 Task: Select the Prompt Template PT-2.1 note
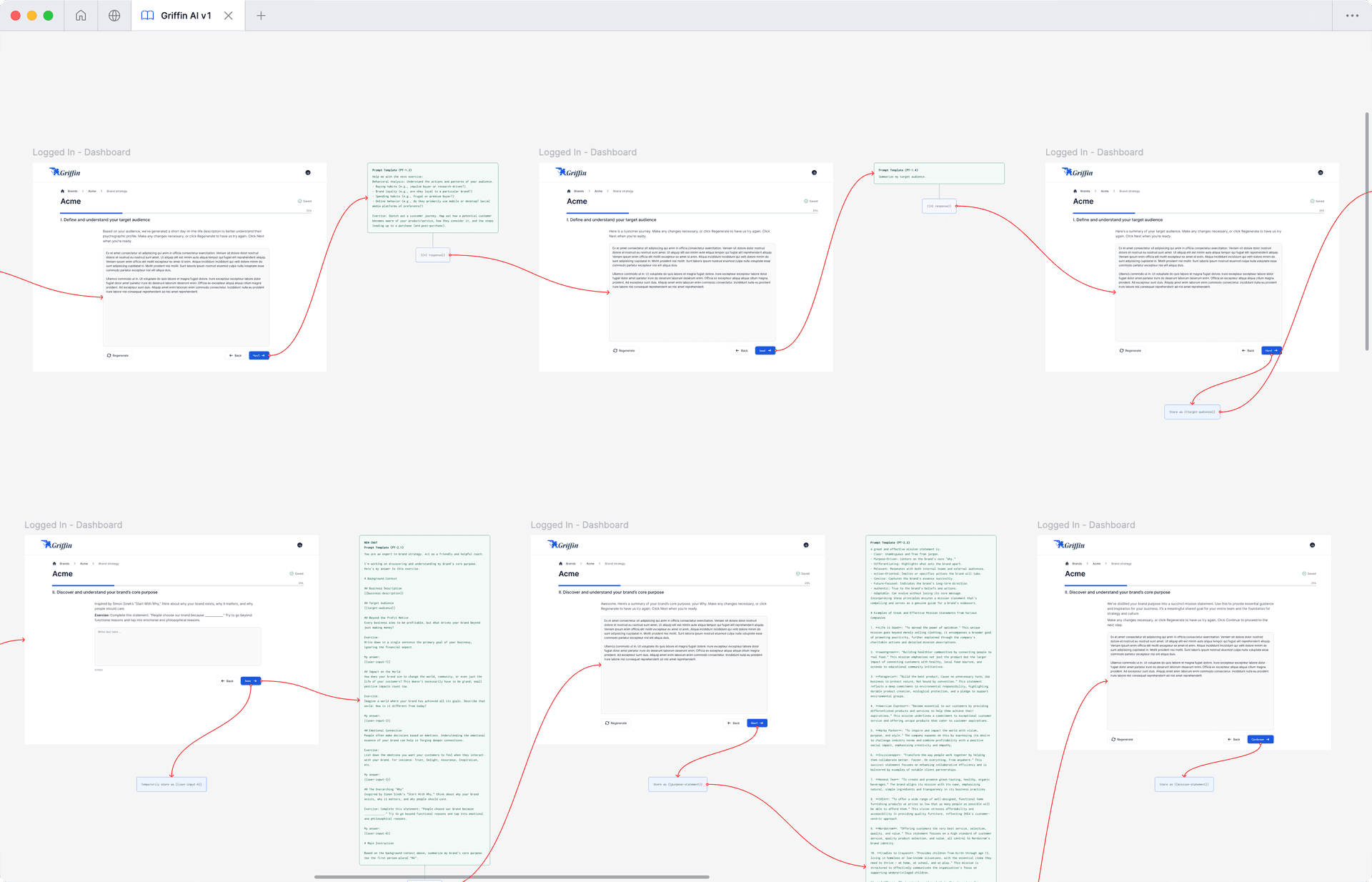[x=424, y=700]
